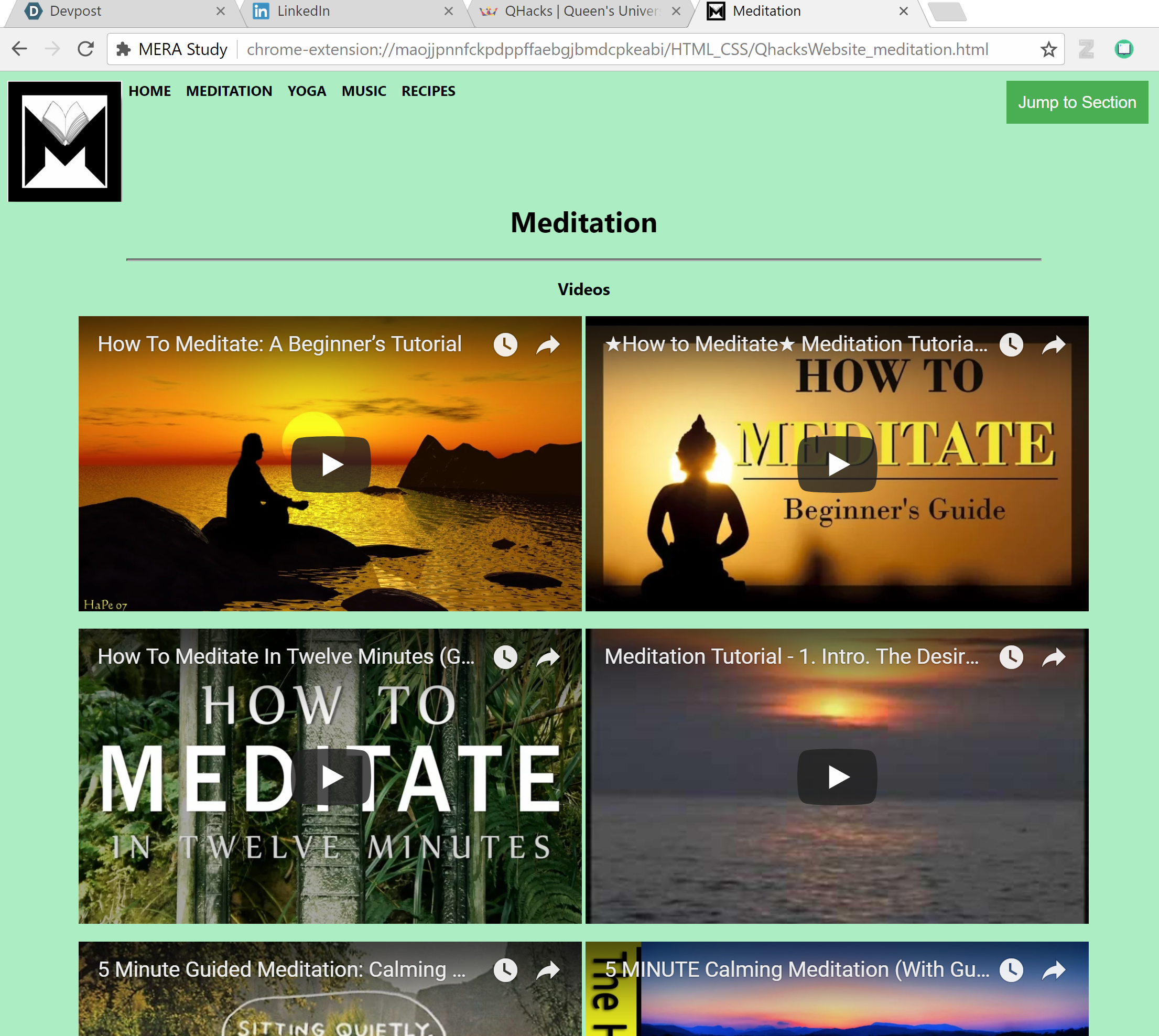1159x1036 pixels.
Task: Bookmark this page with the star icon
Action: pos(1048,49)
